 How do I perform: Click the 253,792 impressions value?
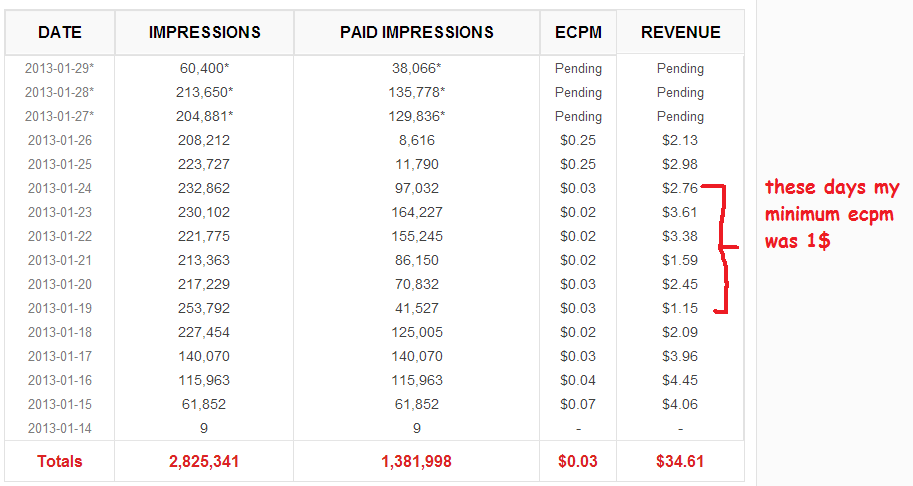204,308
